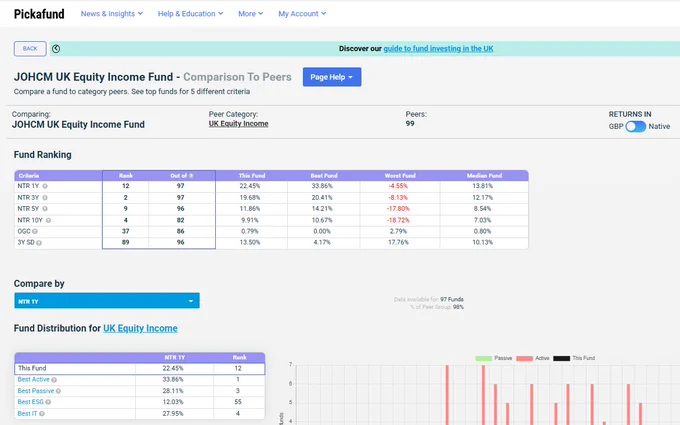Click the Criteria column header
Viewport: 680px width, 425px height.
tap(29, 176)
